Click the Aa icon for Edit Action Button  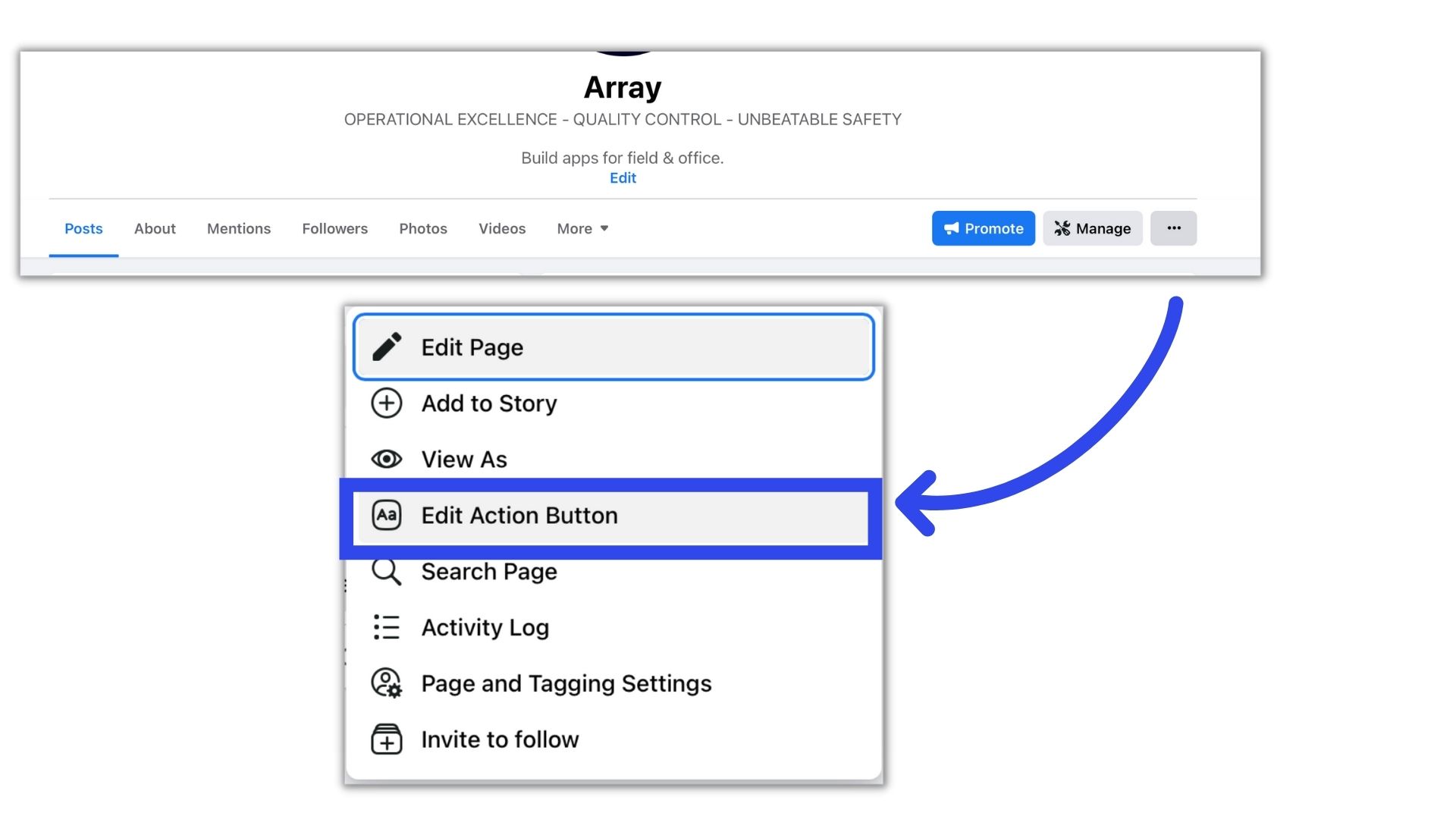click(387, 515)
